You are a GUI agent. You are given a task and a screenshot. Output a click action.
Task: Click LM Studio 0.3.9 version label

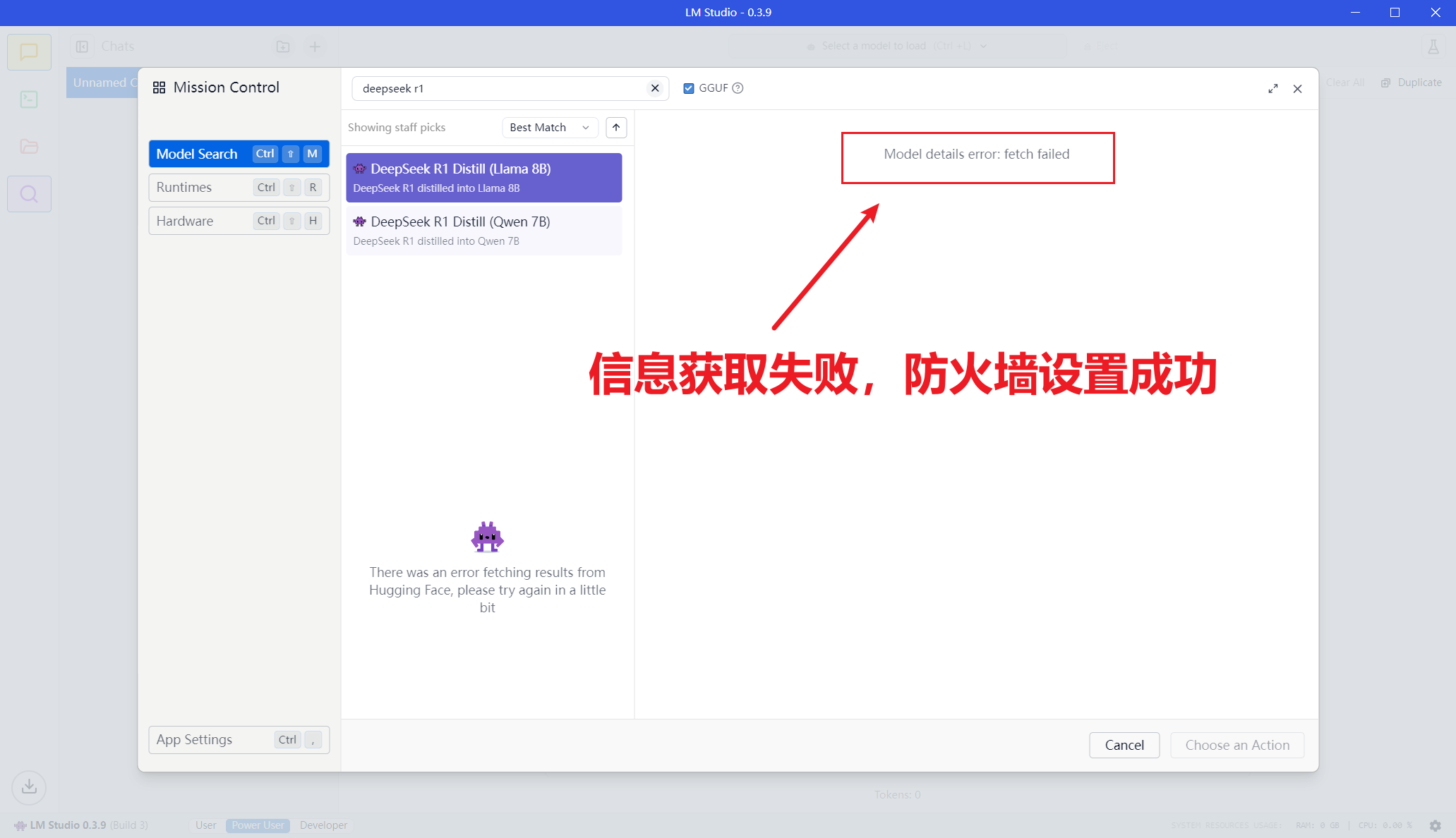click(x=82, y=825)
